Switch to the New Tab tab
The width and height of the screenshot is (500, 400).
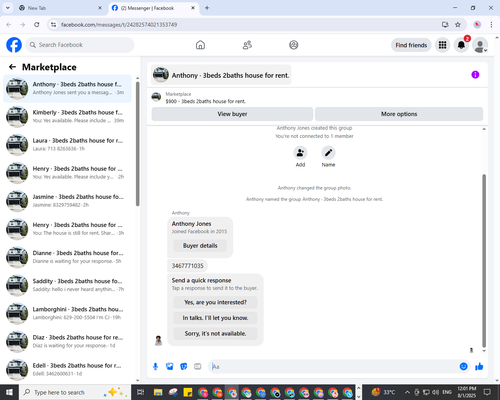point(61,8)
